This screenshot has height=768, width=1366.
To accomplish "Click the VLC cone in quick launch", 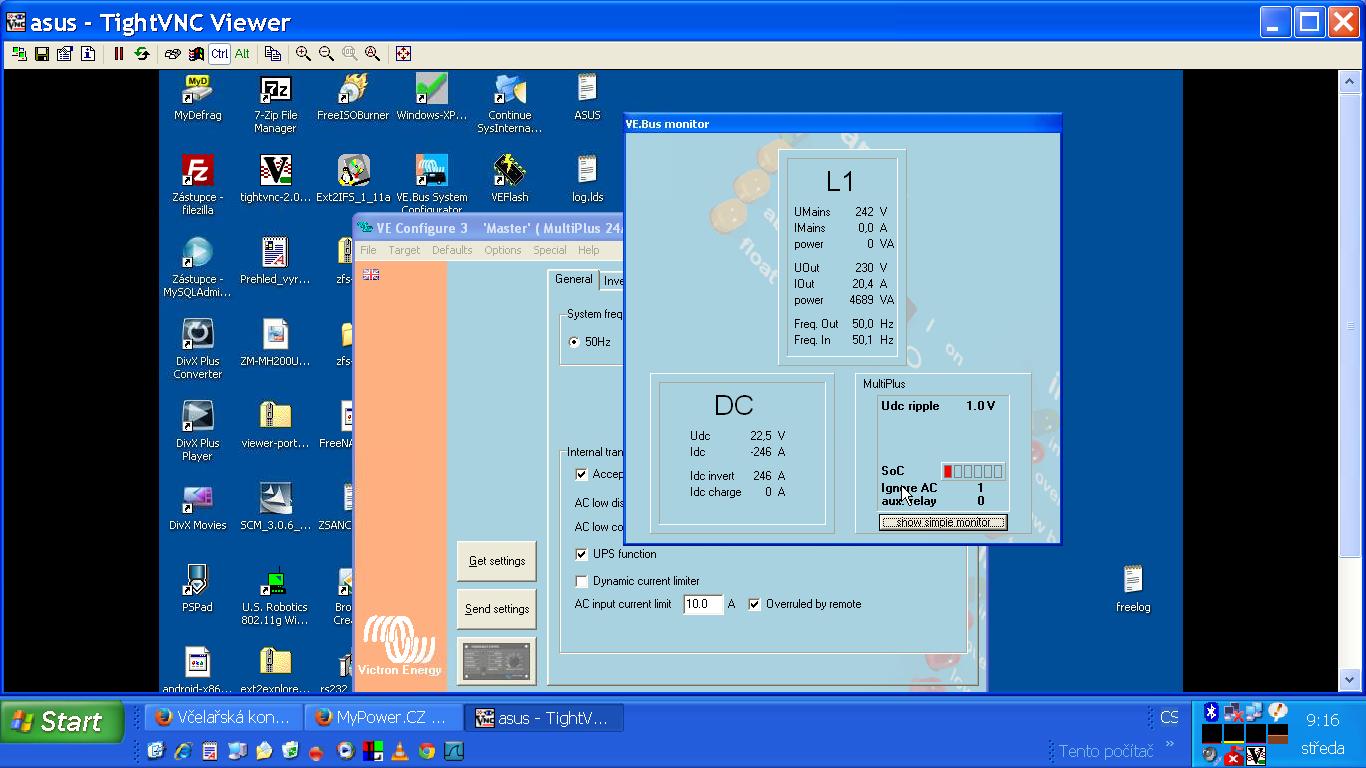I will [x=399, y=751].
